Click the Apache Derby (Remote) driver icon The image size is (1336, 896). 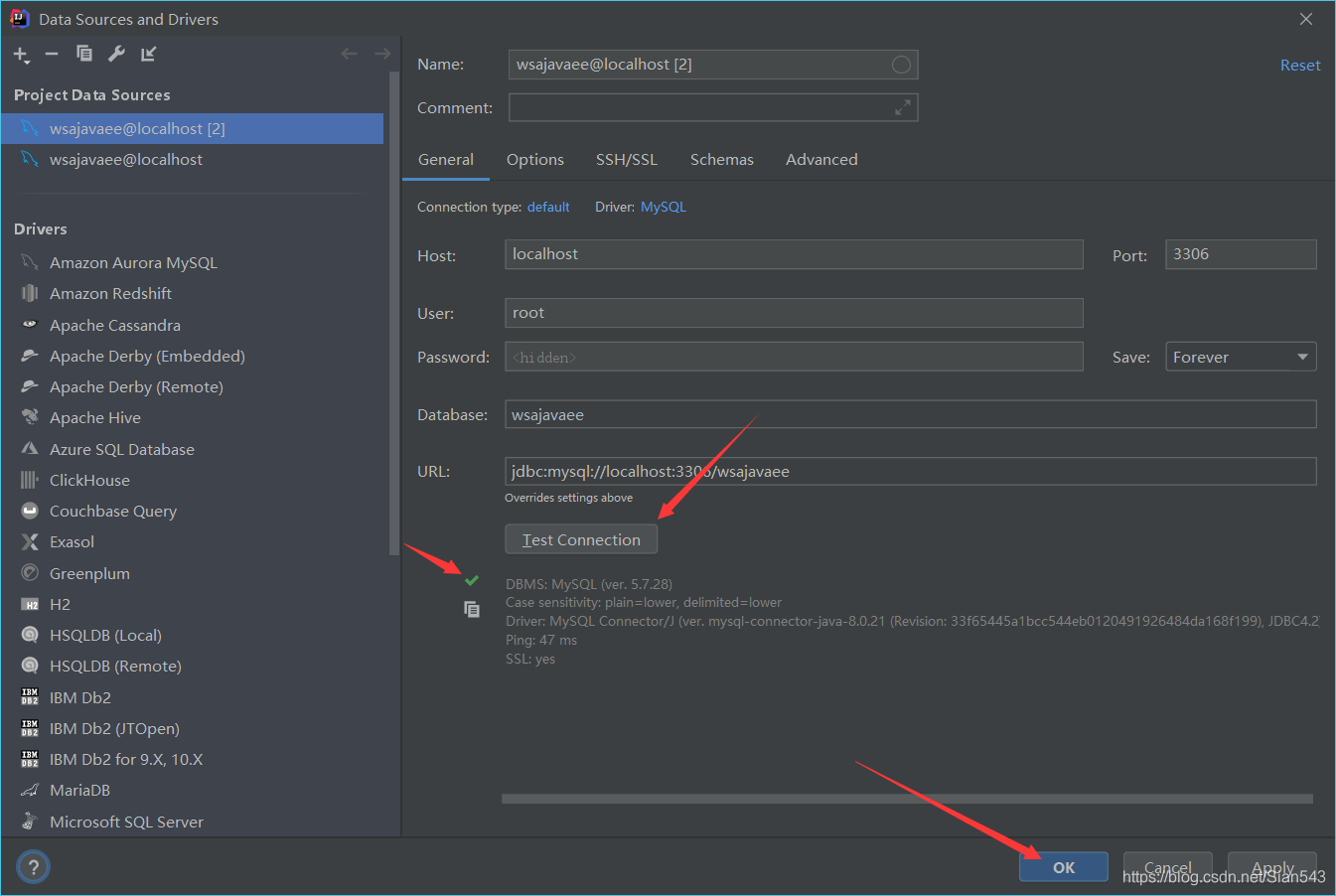pos(30,386)
